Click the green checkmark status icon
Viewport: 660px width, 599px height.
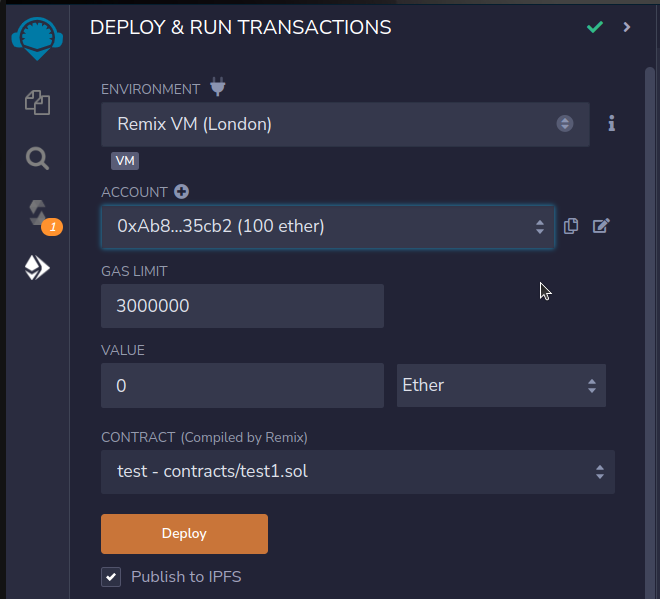pyautogui.click(x=595, y=27)
